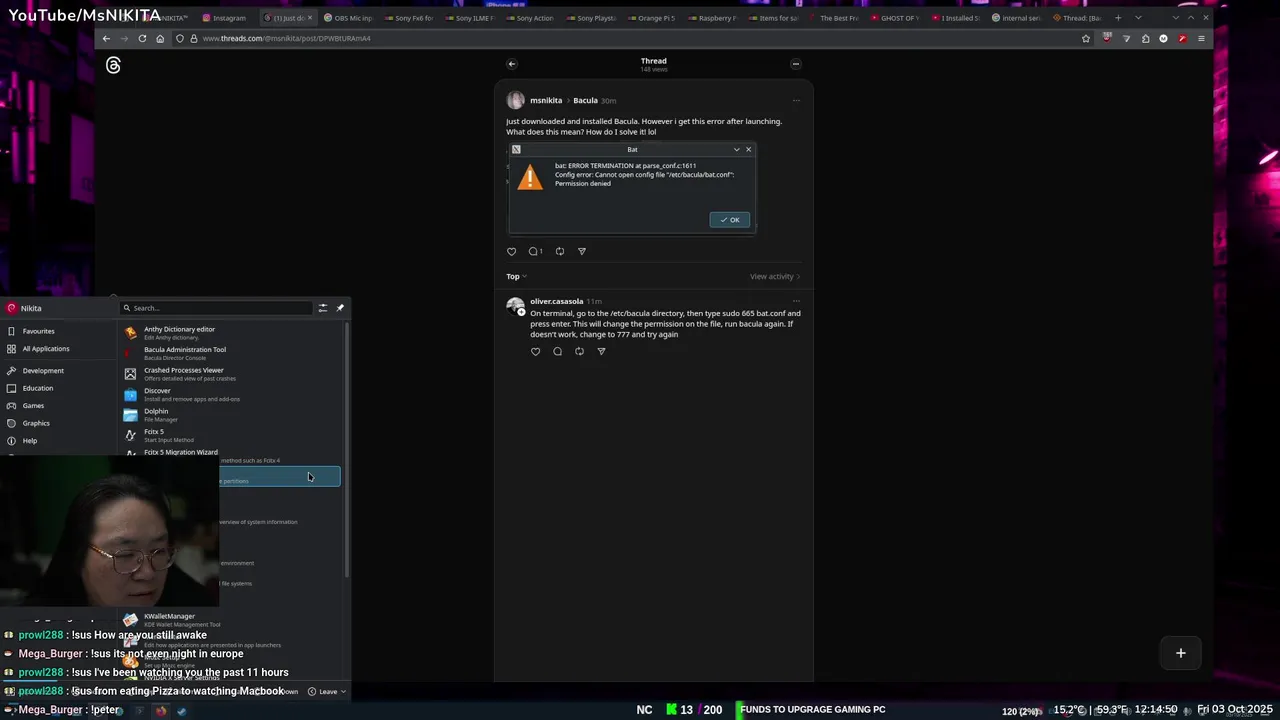The width and height of the screenshot is (1280, 720).
Task: Open replies on msnikita's post
Action: click(x=535, y=251)
